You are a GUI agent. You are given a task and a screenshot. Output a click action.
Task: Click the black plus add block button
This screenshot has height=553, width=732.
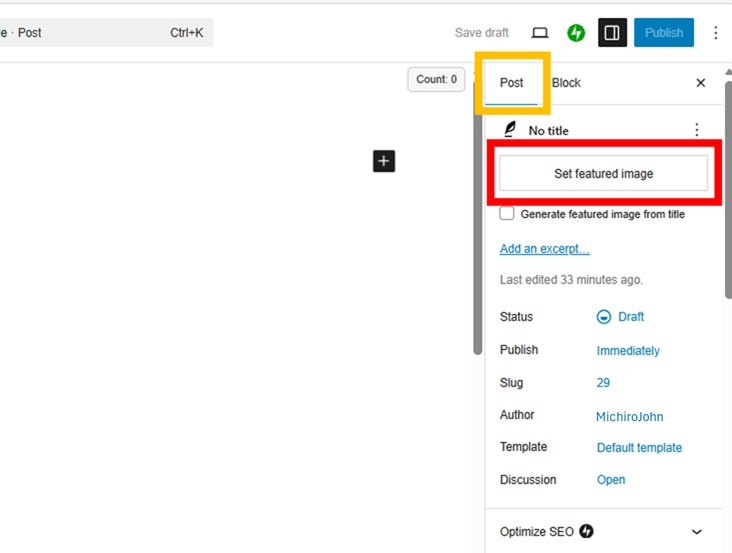tap(384, 161)
